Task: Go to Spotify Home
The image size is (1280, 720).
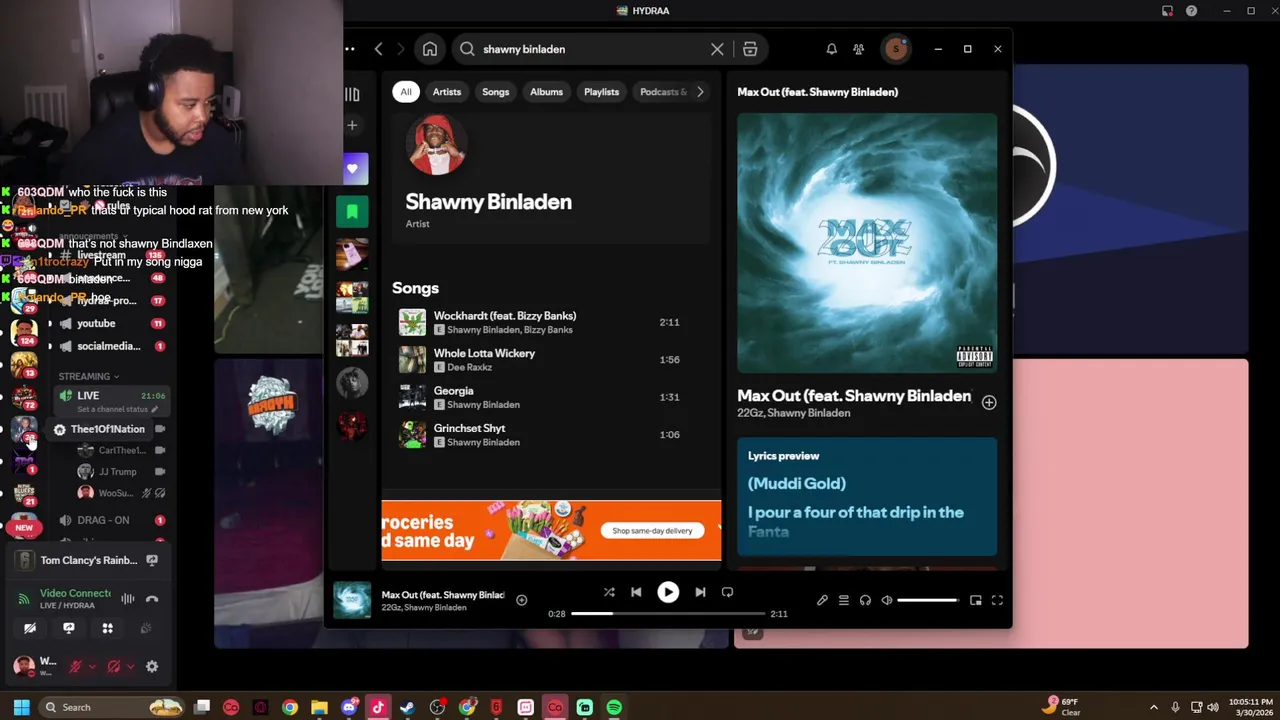Action: (x=430, y=49)
